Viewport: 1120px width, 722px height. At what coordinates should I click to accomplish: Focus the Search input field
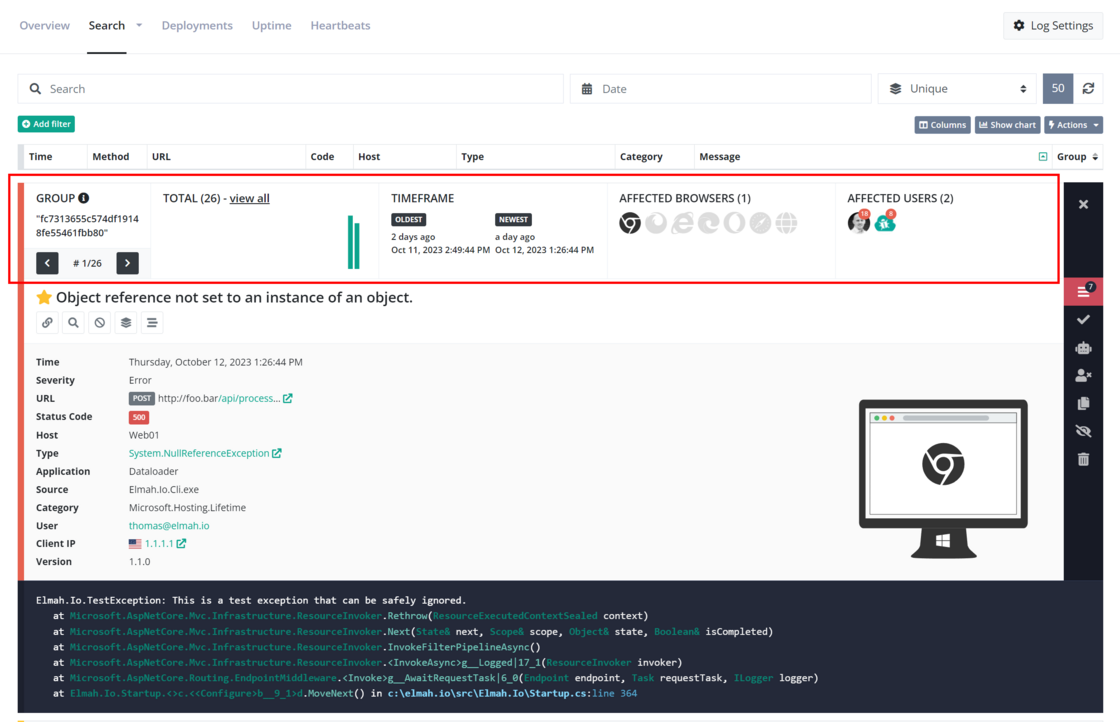click(x=291, y=89)
